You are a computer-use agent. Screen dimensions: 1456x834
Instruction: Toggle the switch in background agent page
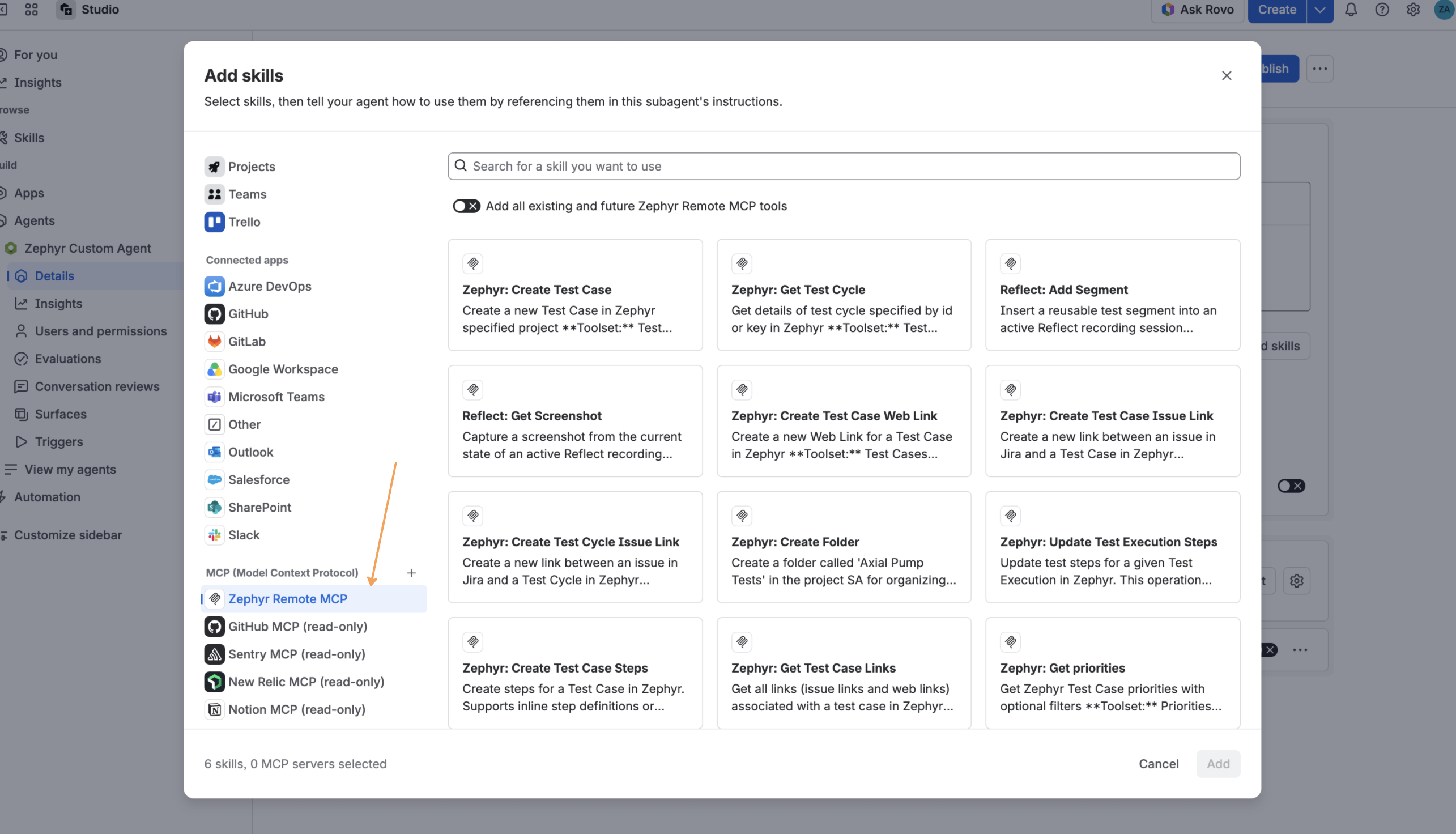pyautogui.click(x=1291, y=486)
